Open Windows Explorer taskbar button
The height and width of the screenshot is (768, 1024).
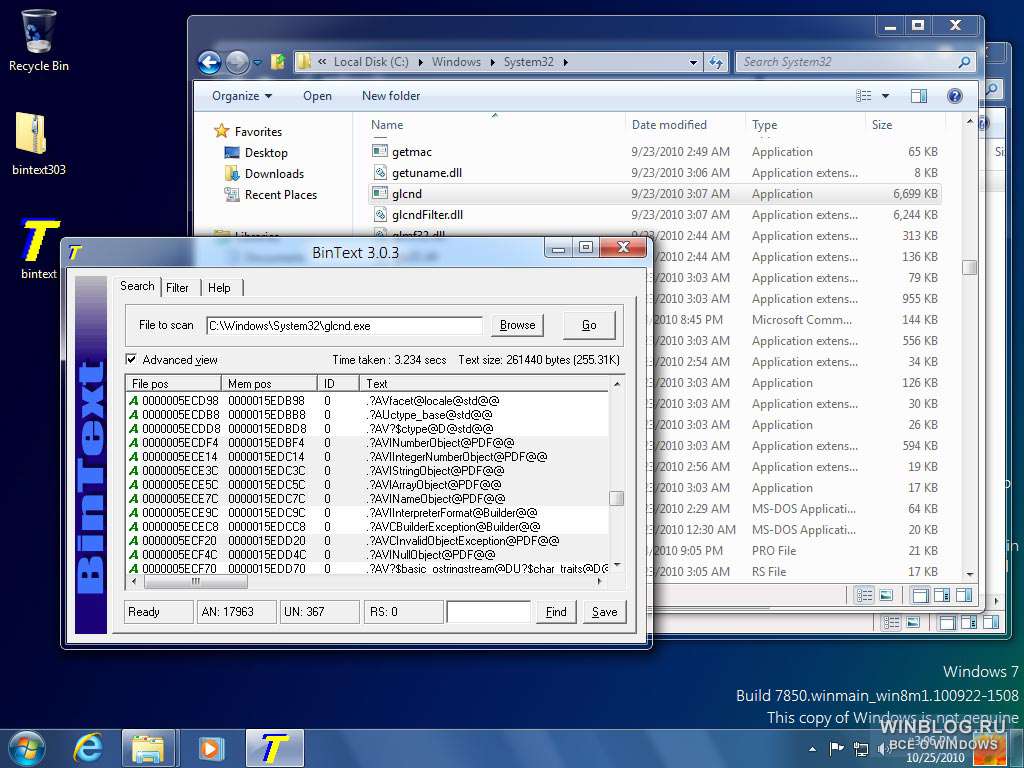148,749
